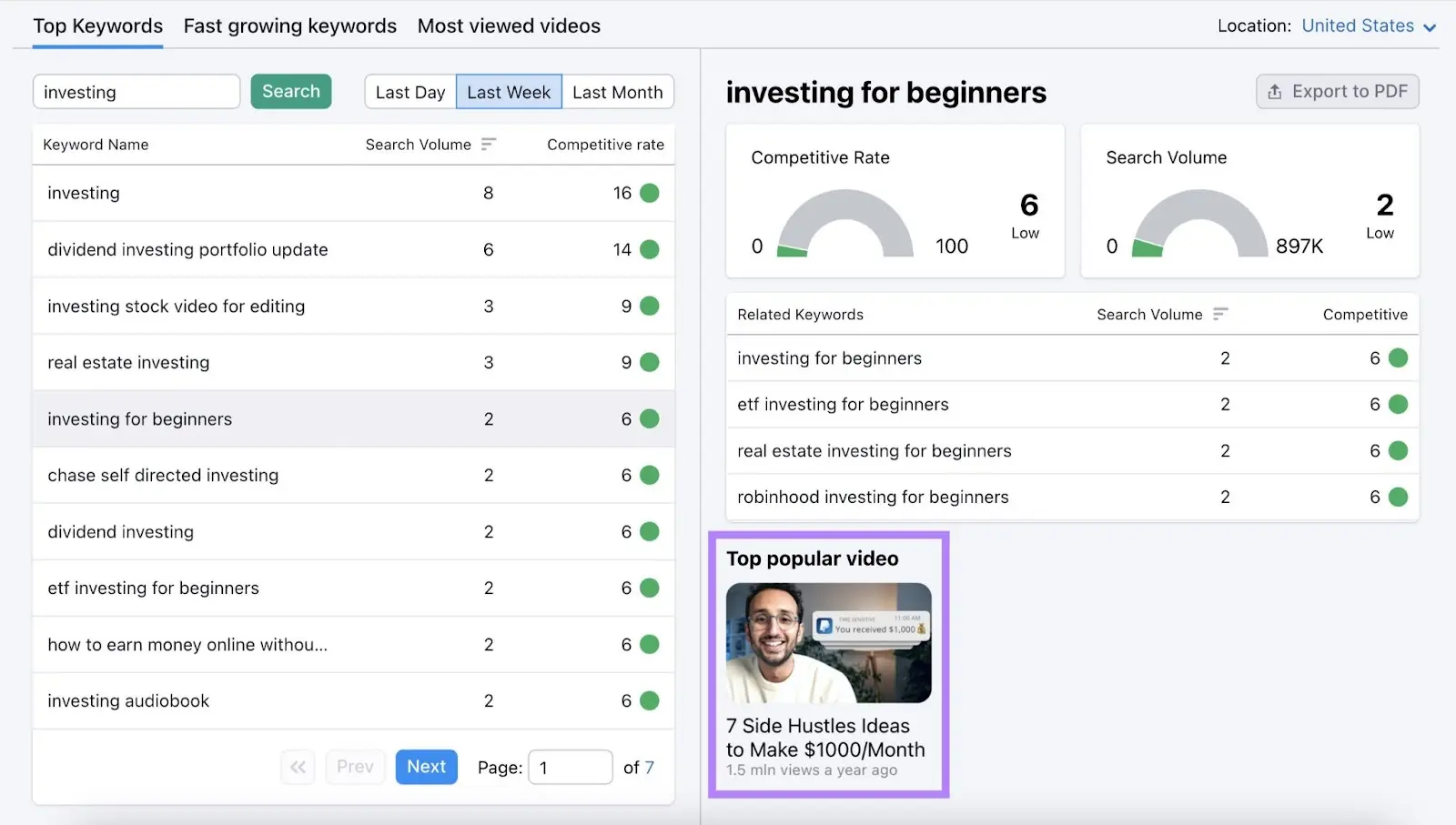Click video title 7 Side Hustles Ideas
Image resolution: width=1456 pixels, height=825 pixels.
coord(825,738)
